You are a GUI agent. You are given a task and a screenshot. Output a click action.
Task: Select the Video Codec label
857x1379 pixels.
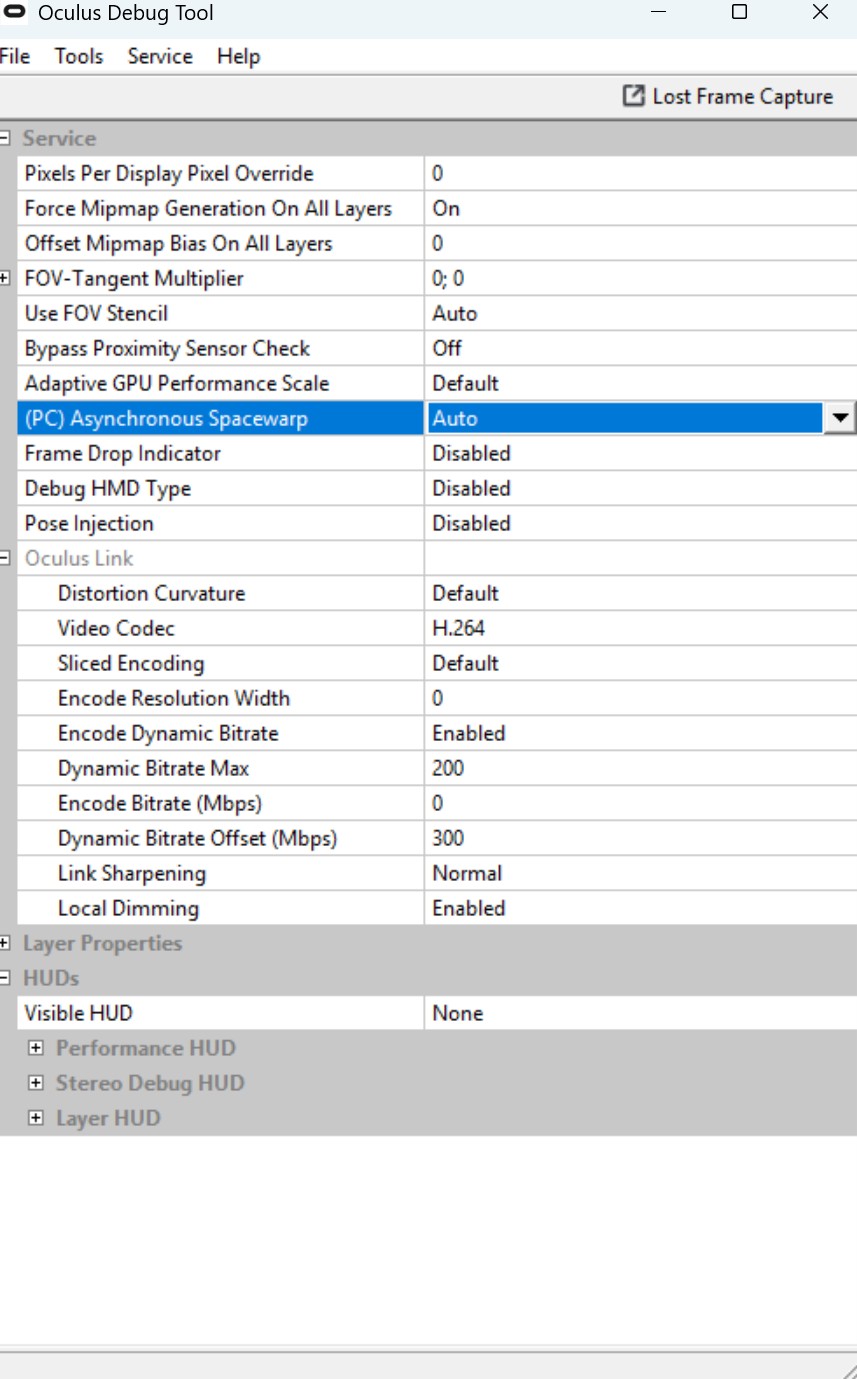[116, 628]
